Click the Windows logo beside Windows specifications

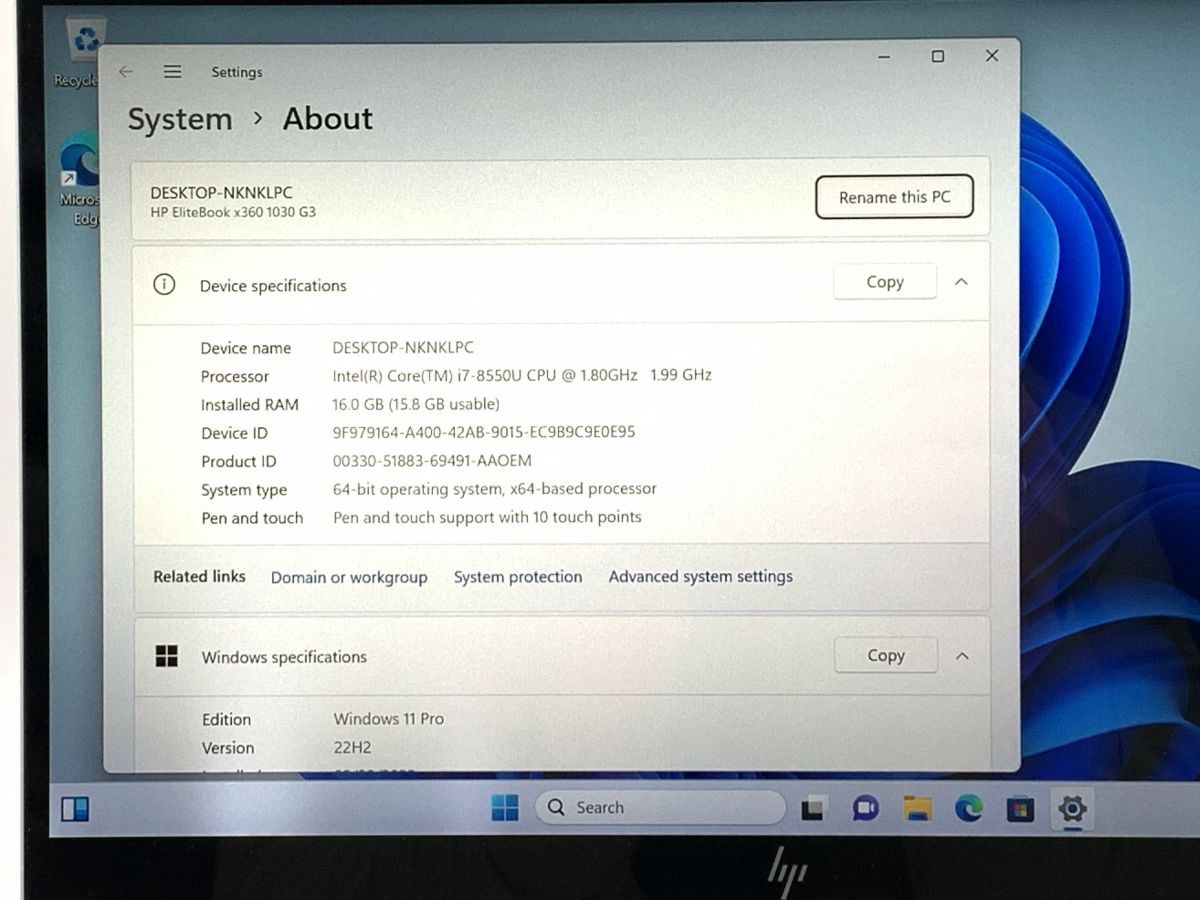pos(167,656)
